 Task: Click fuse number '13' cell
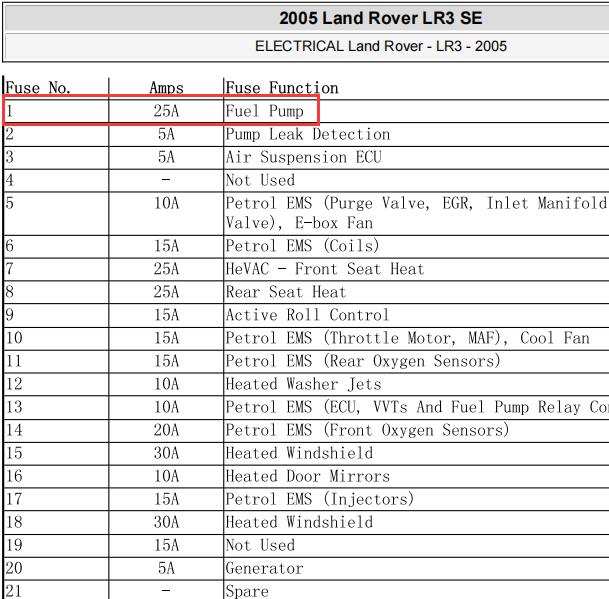point(14,407)
